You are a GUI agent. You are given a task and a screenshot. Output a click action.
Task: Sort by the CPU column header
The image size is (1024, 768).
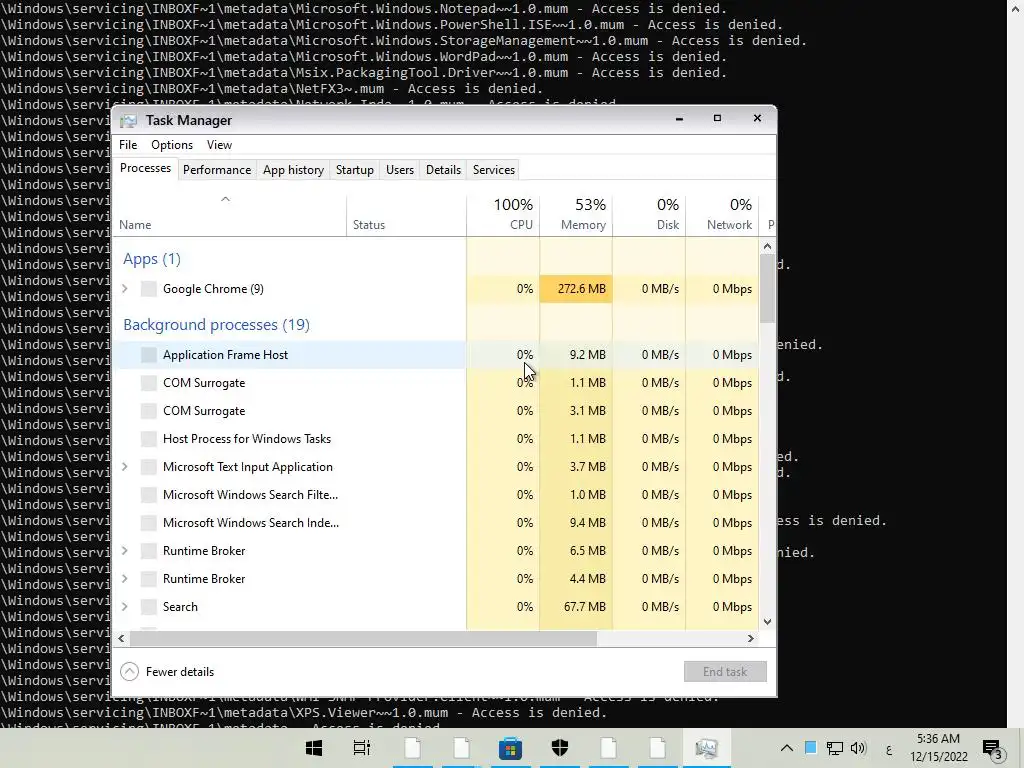point(503,216)
